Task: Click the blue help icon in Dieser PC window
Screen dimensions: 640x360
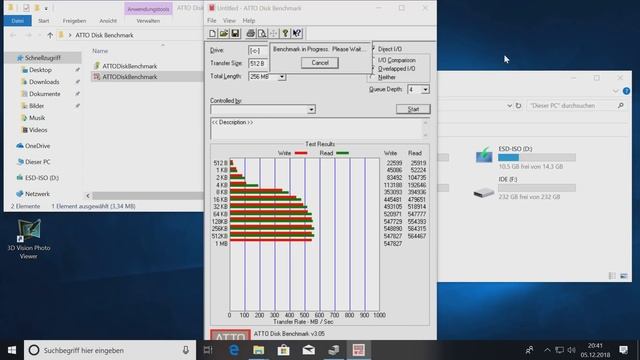Action: [x=626, y=91]
